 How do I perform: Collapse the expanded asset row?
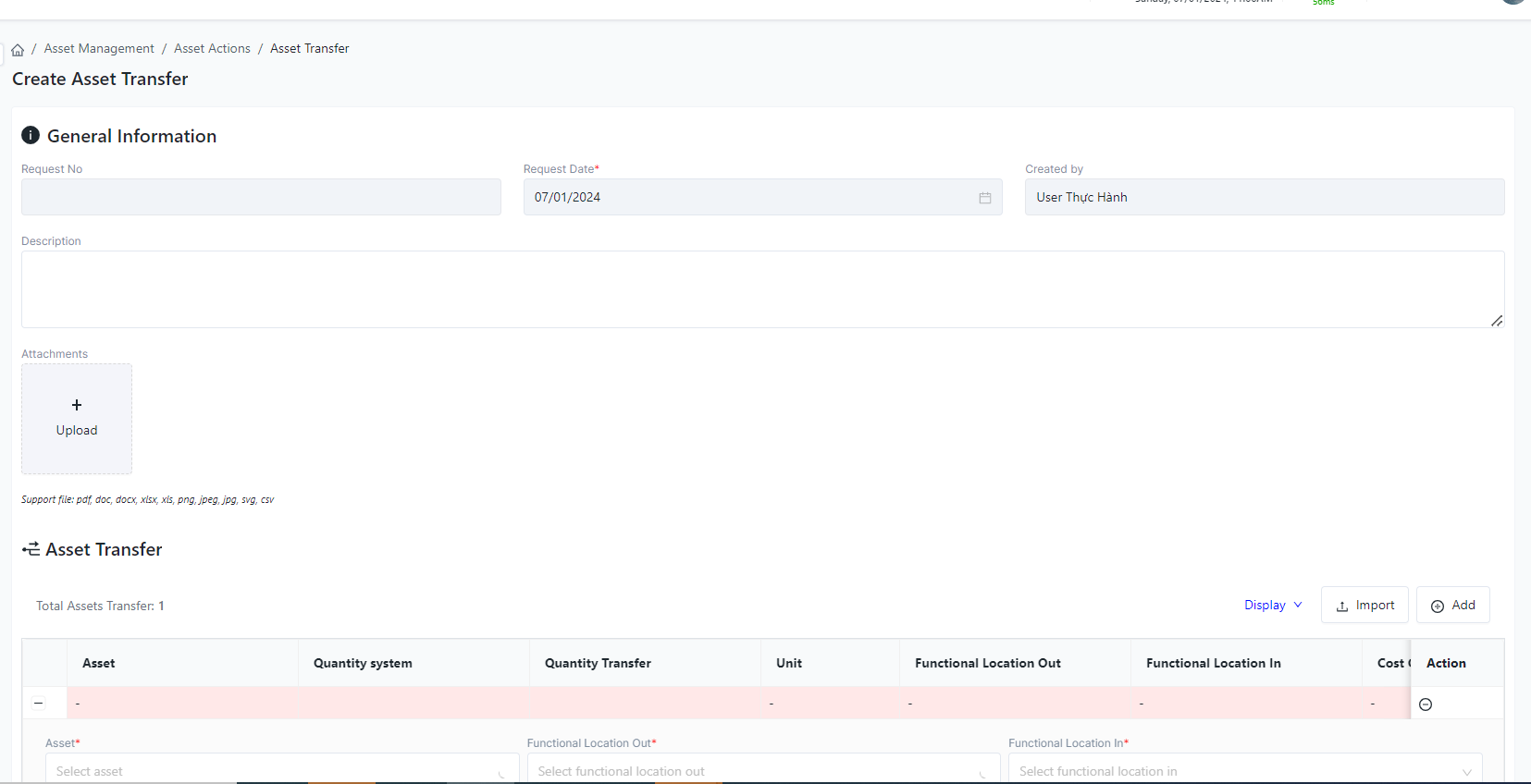[x=39, y=703]
